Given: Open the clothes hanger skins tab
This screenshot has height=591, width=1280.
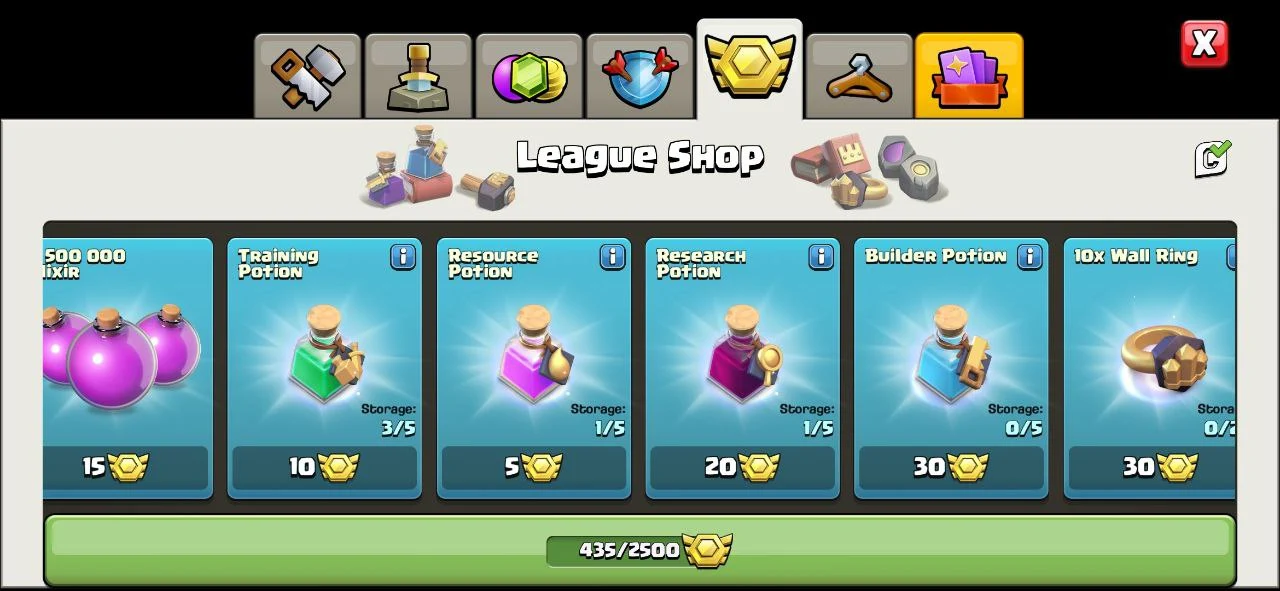Looking at the screenshot, I should tap(859, 76).
